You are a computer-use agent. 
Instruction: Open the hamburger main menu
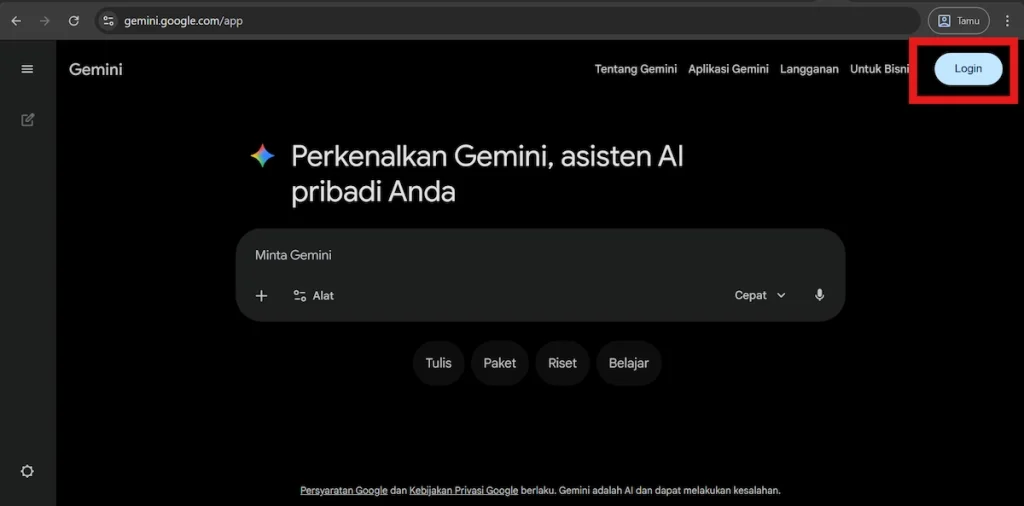[27, 69]
